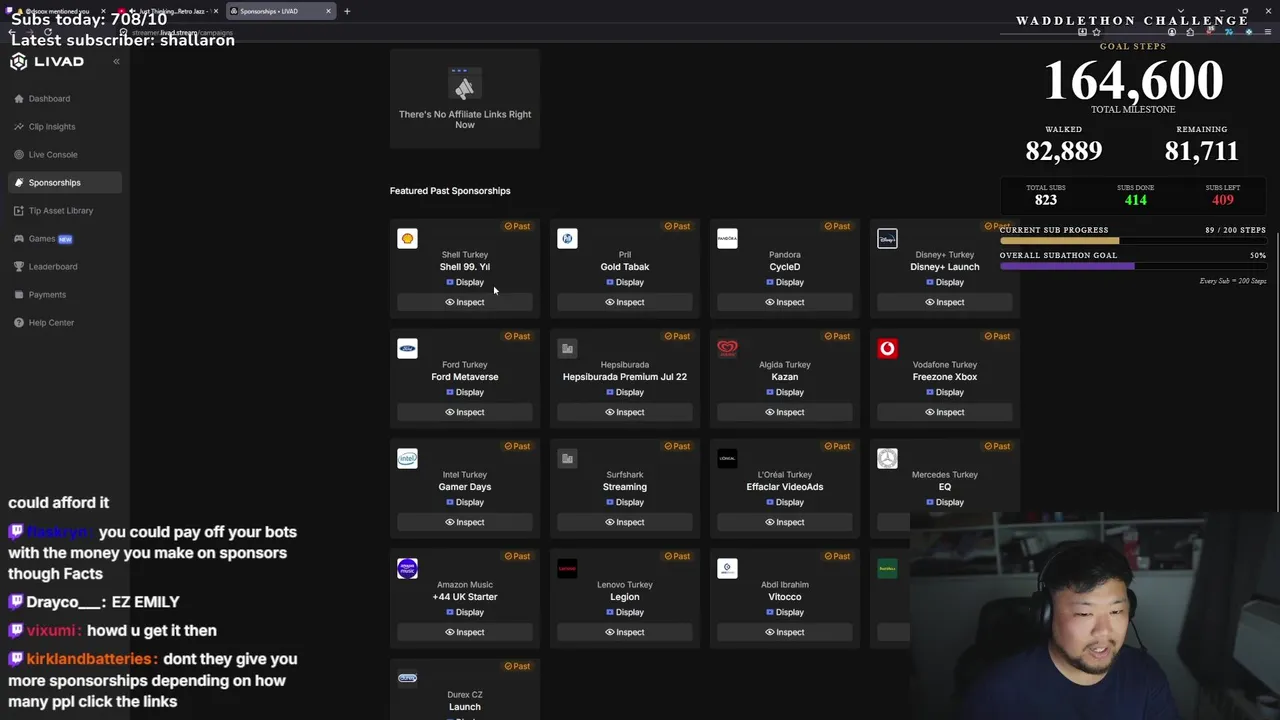The image size is (1280, 720).
Task: Click the Abdi Ibrahim brand logo
Action: [x=727, y=568]
